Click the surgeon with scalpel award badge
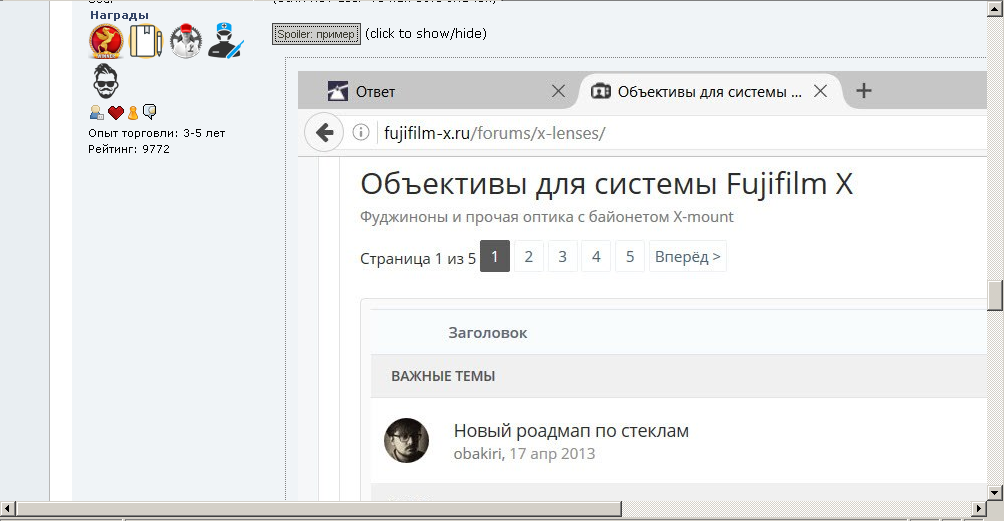The width and height of the screenshot is (1004, 521). pos(225,41)
